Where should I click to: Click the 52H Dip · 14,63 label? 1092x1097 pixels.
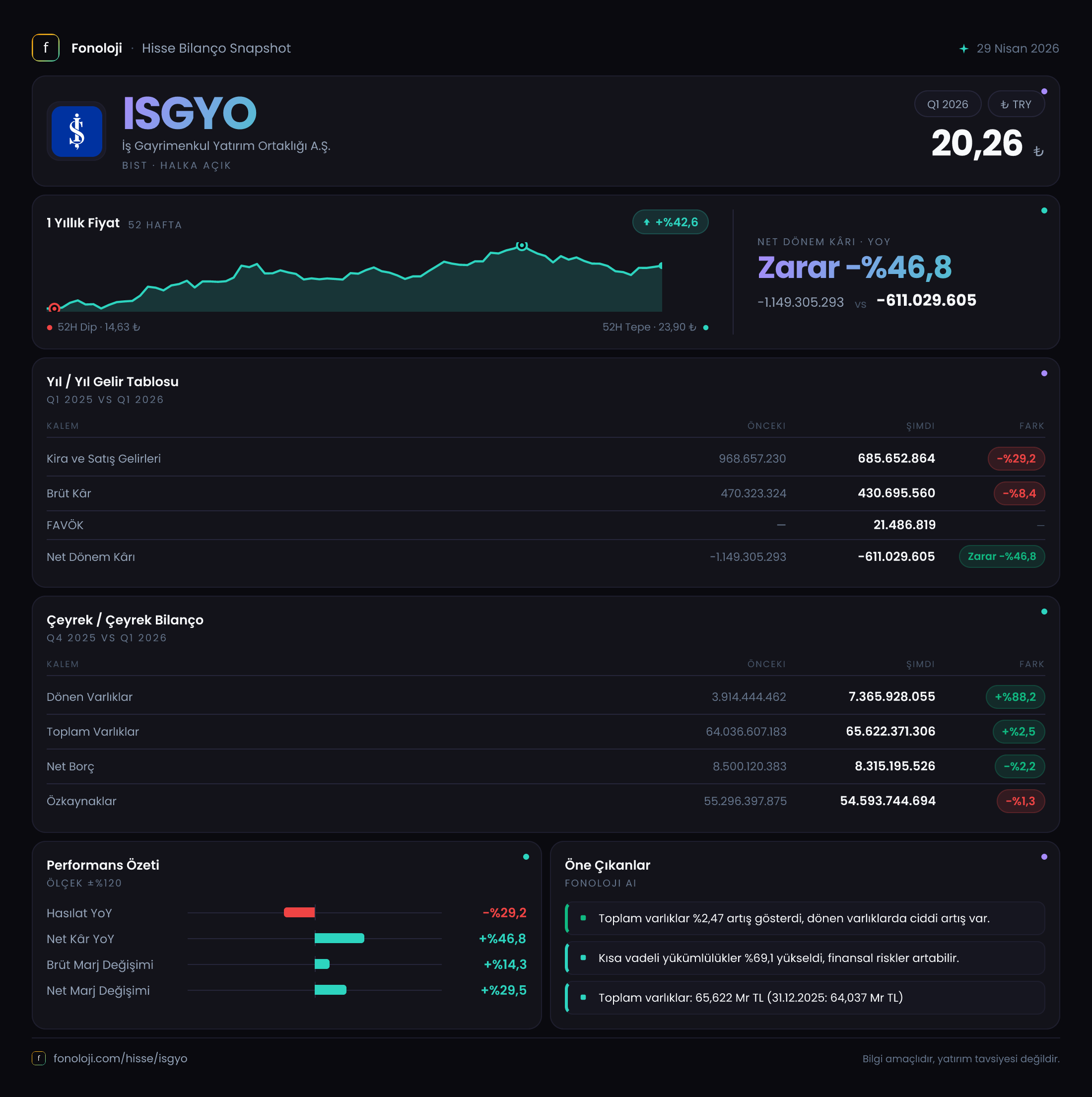(99, 328)
